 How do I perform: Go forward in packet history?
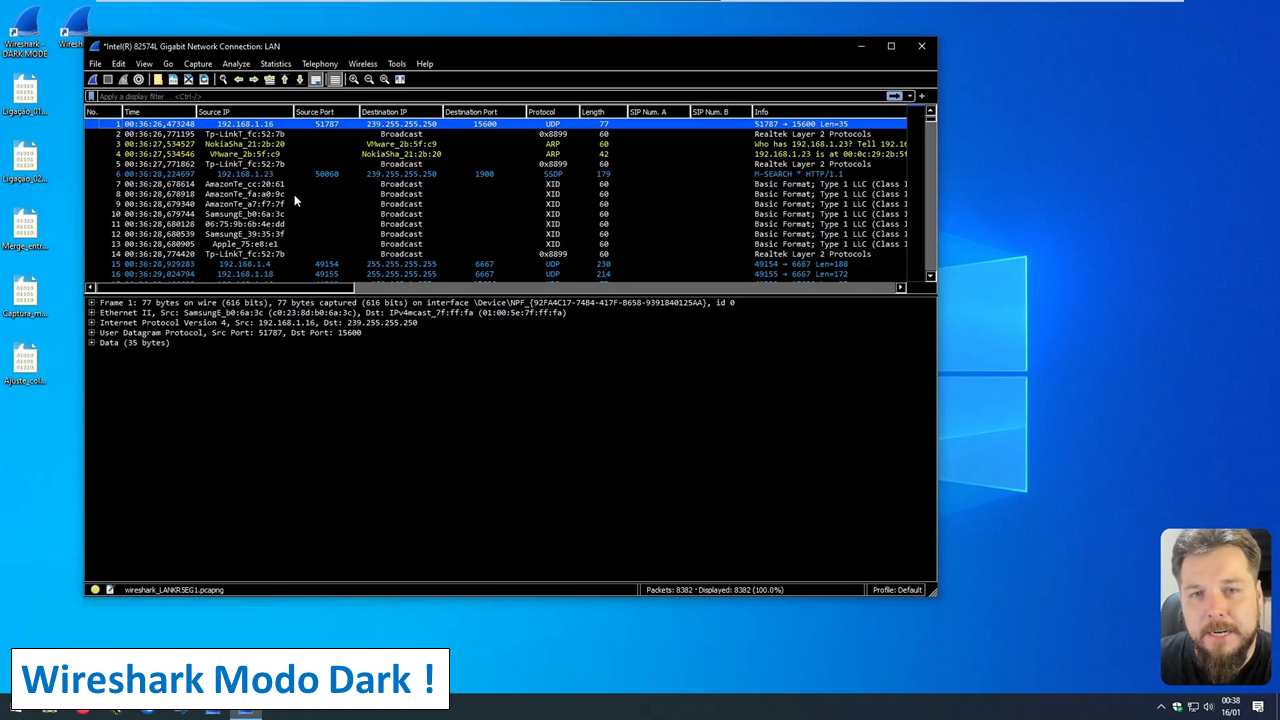(253, 80)
